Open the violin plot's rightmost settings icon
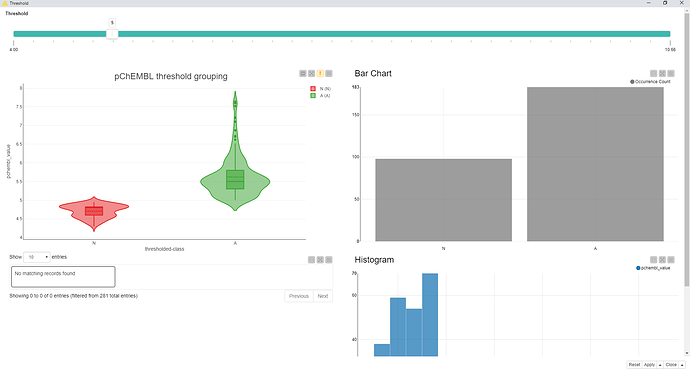The height and width of the screenshot is (373, 690). [x=329, y=73]
